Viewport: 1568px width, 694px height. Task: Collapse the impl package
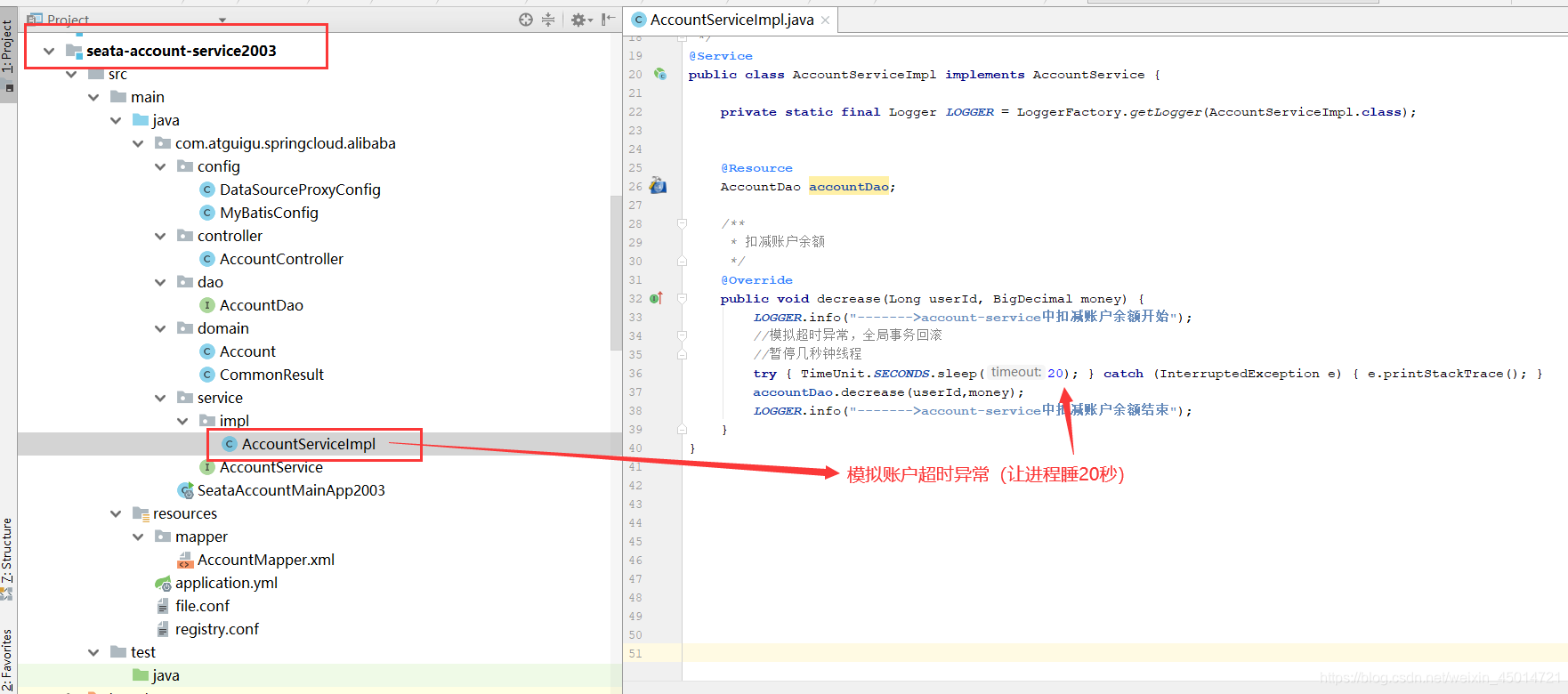pyautogui.click(x=182, y=421)
